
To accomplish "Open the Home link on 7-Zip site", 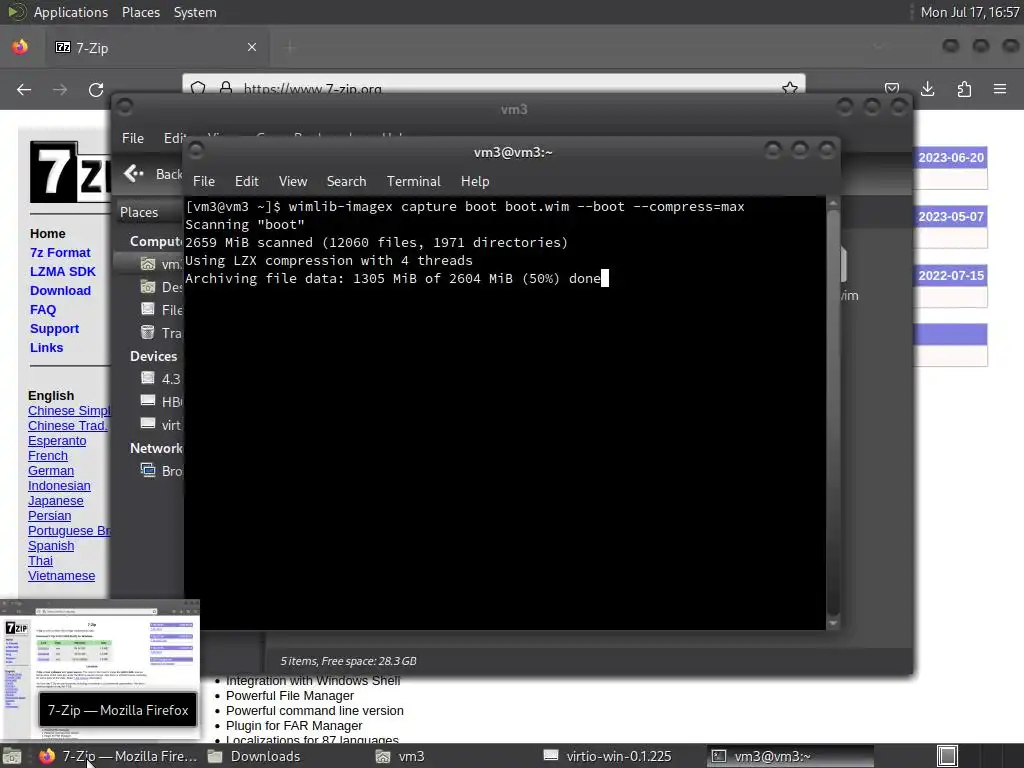I will 47,234.
